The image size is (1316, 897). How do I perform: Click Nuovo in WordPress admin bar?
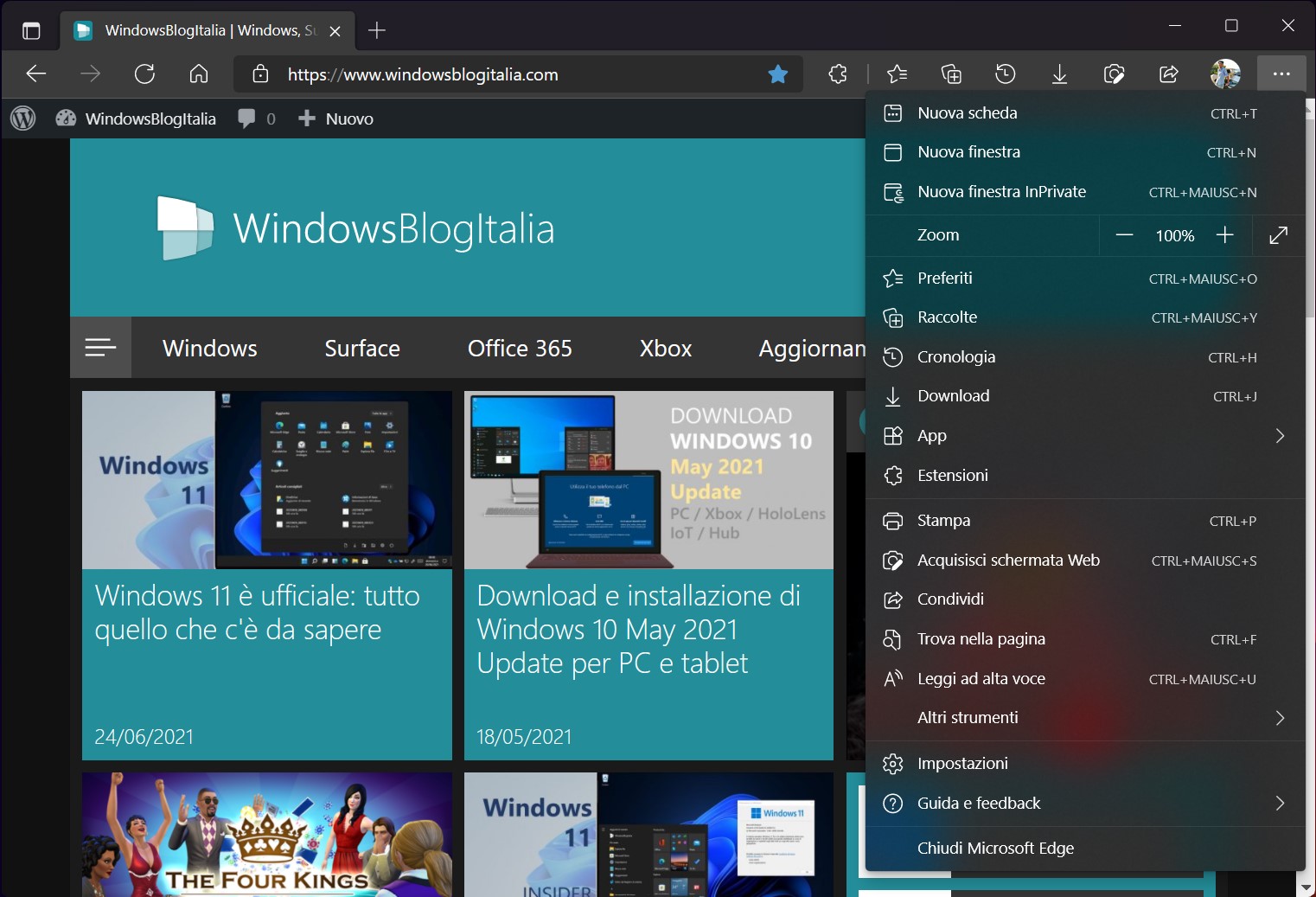tap(335, 119)
